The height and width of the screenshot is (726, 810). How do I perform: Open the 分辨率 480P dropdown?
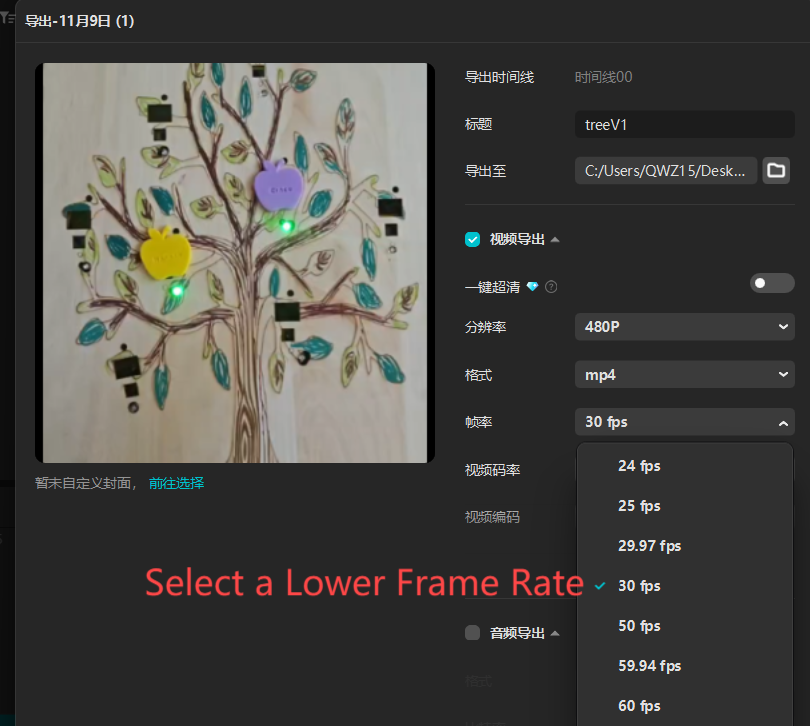(684, 327)
